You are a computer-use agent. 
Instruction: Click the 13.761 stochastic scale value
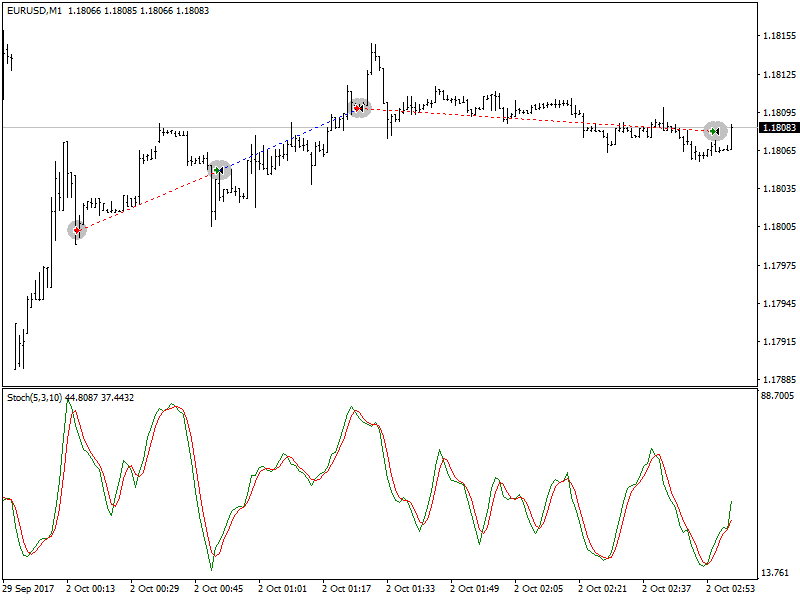(776, 573)
